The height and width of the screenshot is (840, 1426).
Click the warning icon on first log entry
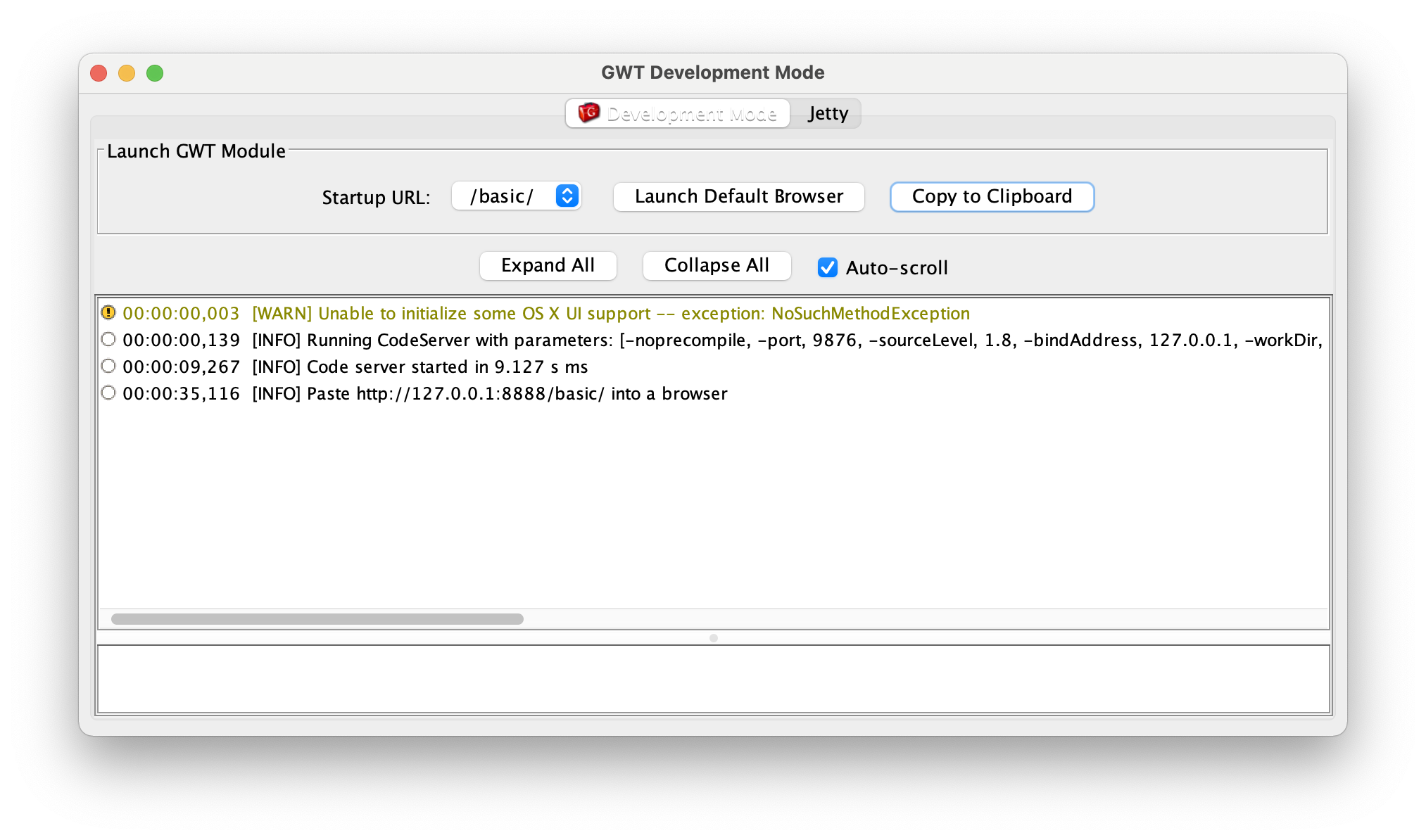(x=108, y=313)
